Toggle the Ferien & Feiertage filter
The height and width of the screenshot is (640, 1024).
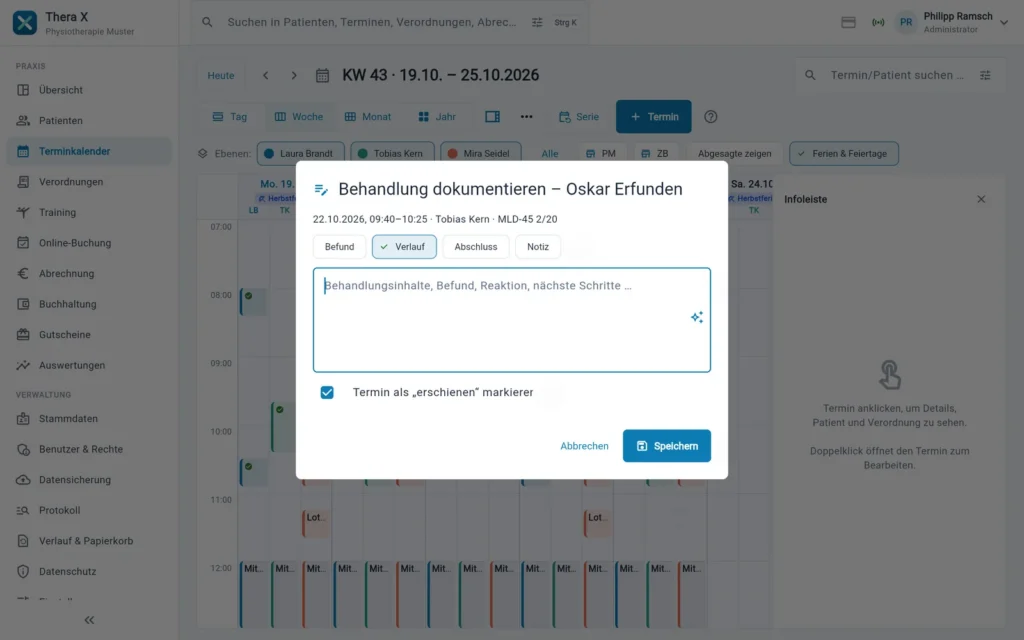pyautogui.click(x=844, y=153)
